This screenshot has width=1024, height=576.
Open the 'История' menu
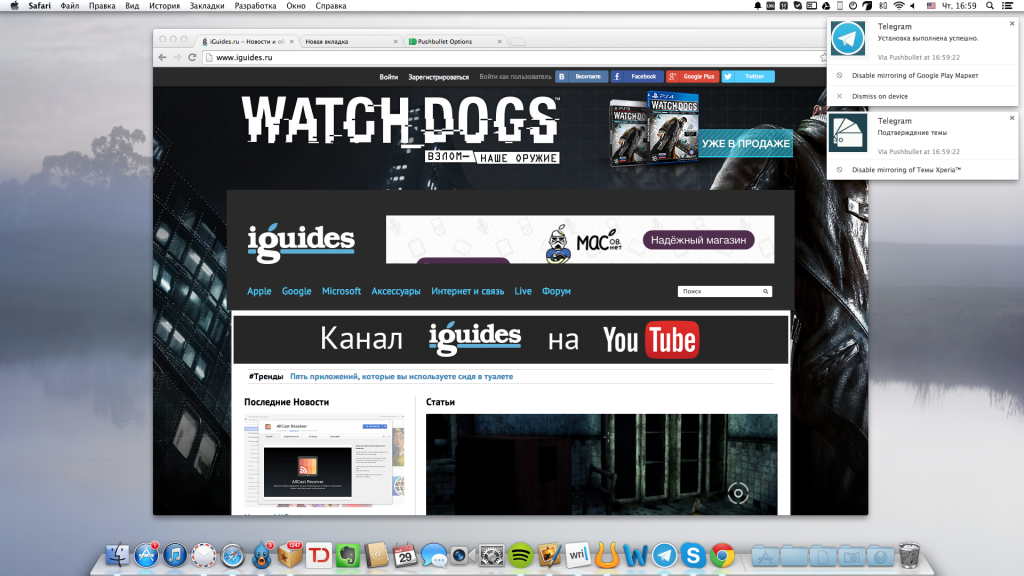click(x=164, y=6)
